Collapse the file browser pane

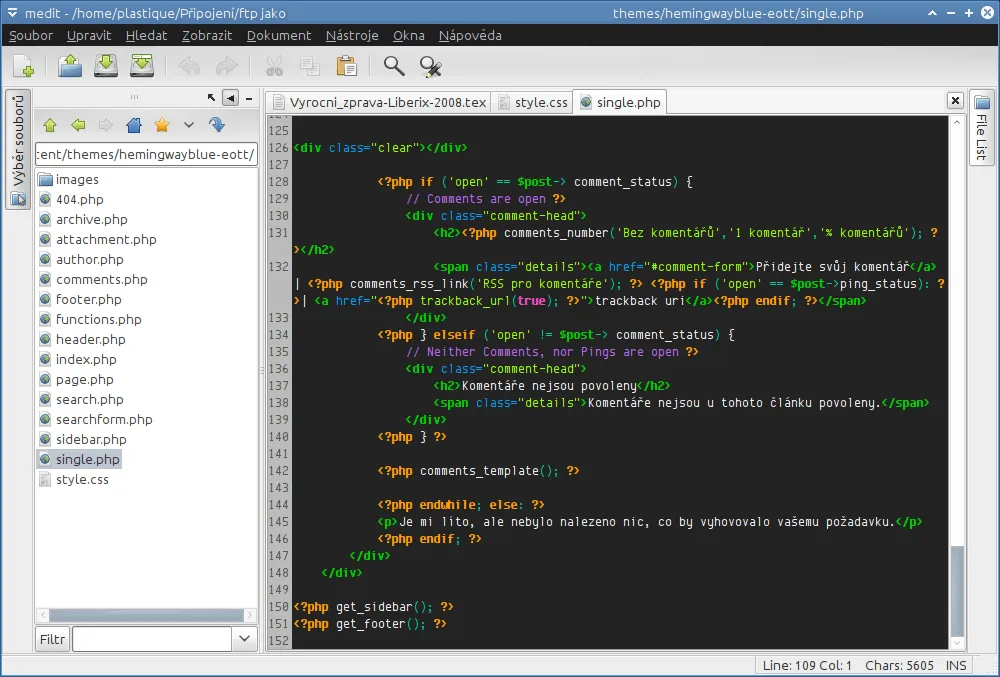(x=230, y=98)
